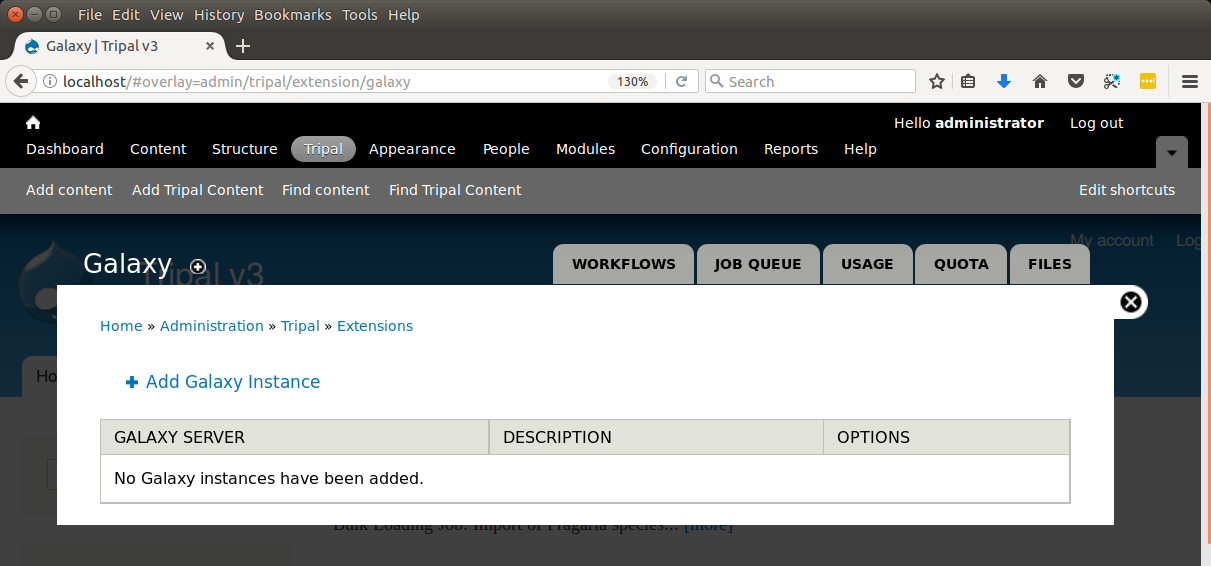Open Help in Drupal admin menu

[860, 149]
